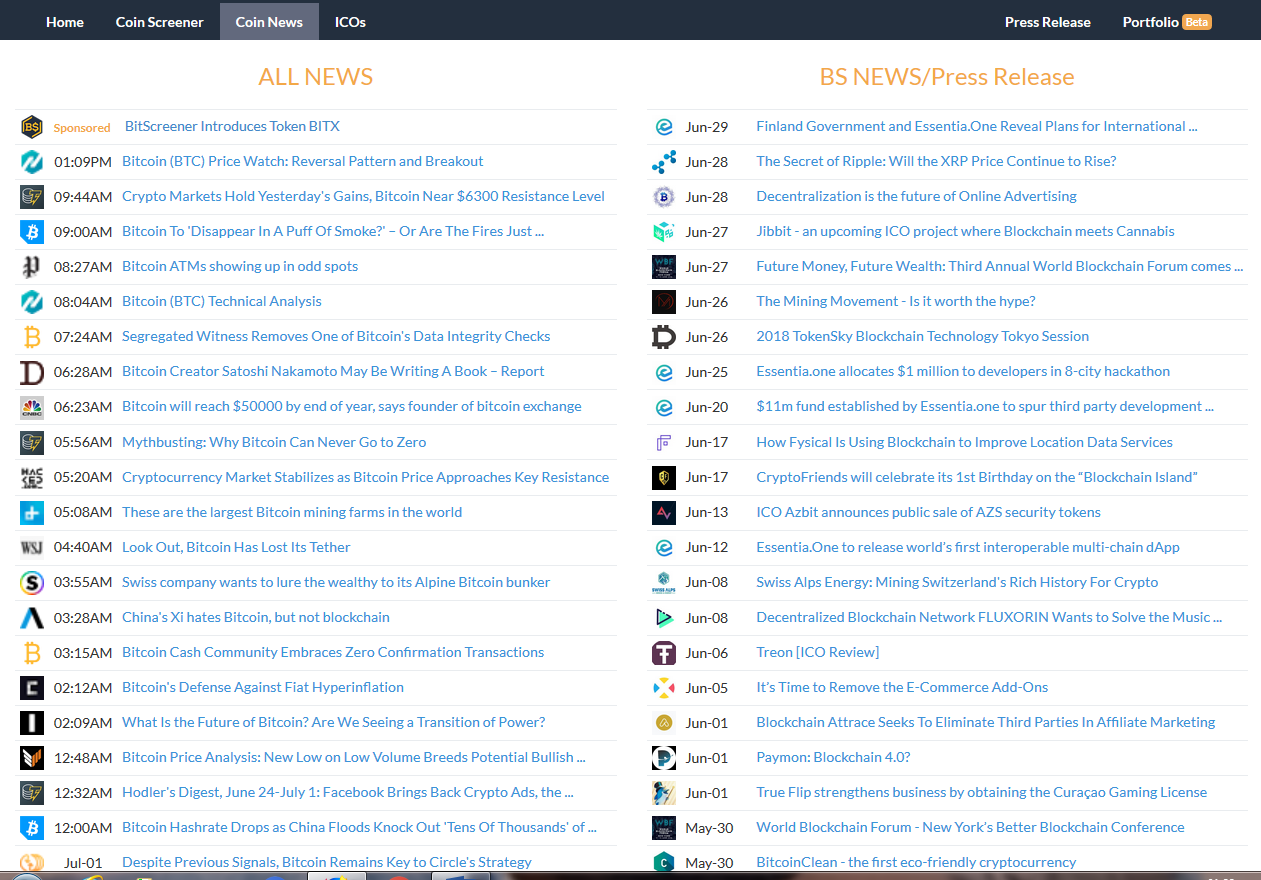Open 'Hodler's Digest, June 24-July 1' article

click(348, 792)
